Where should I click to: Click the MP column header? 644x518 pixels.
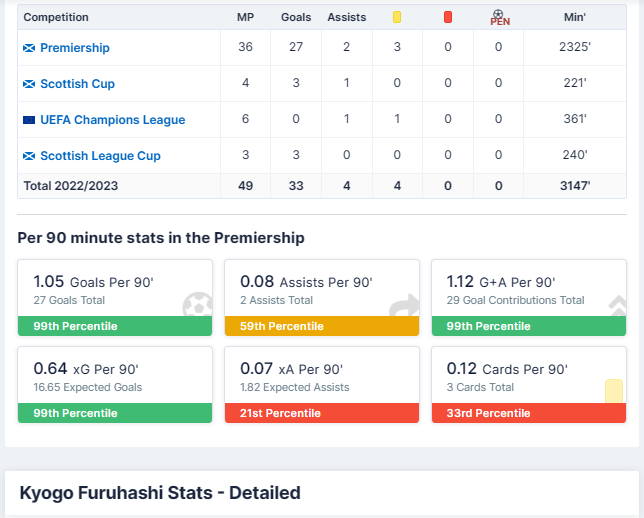coord(245,17)
